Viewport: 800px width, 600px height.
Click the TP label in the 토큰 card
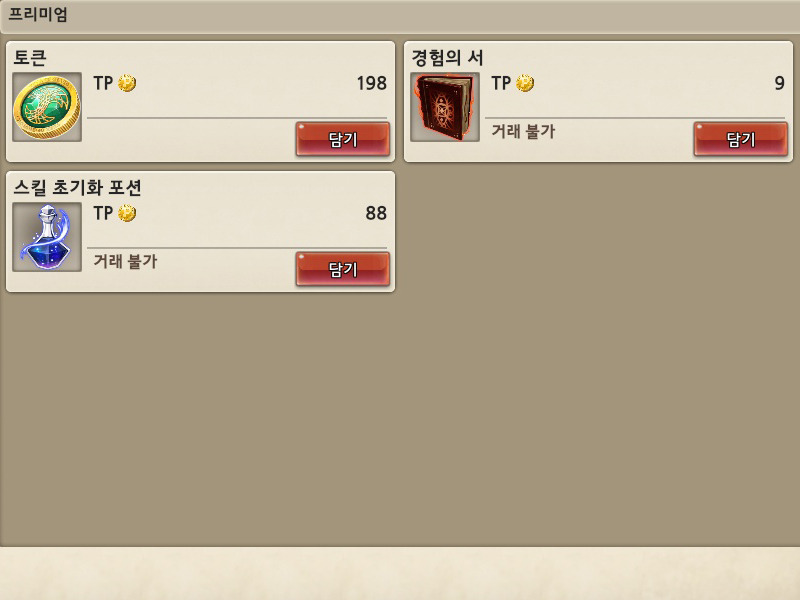pyautogui.click(x=103, y=83)
